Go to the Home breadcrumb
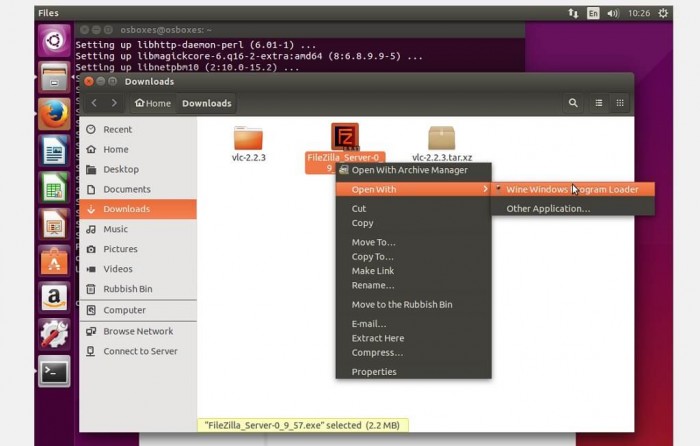This screenshot has width=700, height=446. tap(153, 103)
